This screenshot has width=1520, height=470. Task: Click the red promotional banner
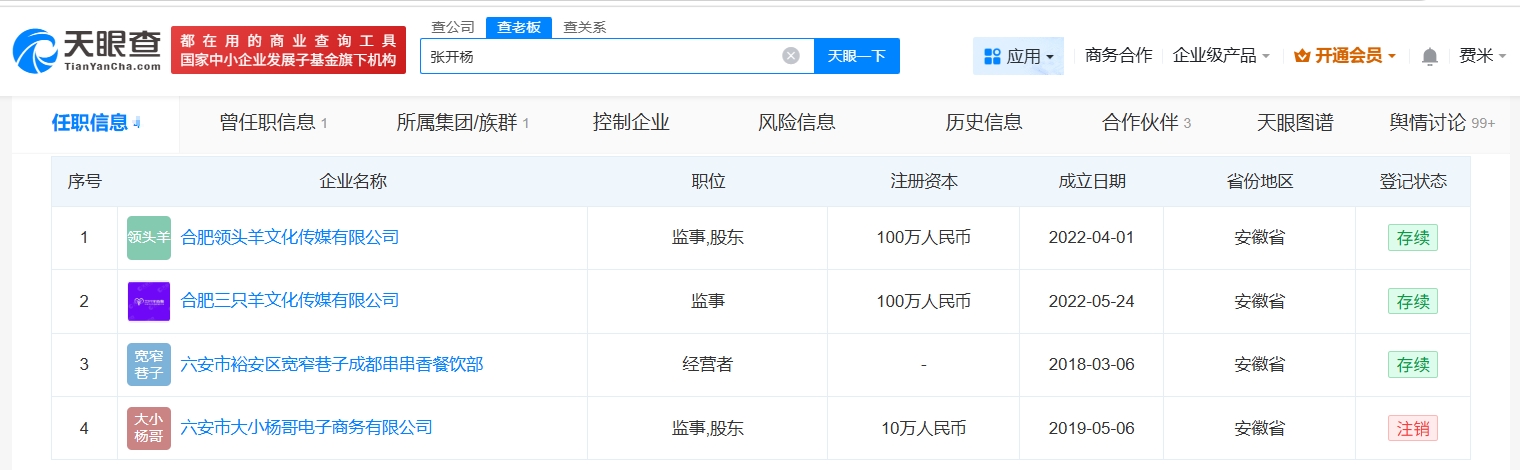click(x=289, y=50)
